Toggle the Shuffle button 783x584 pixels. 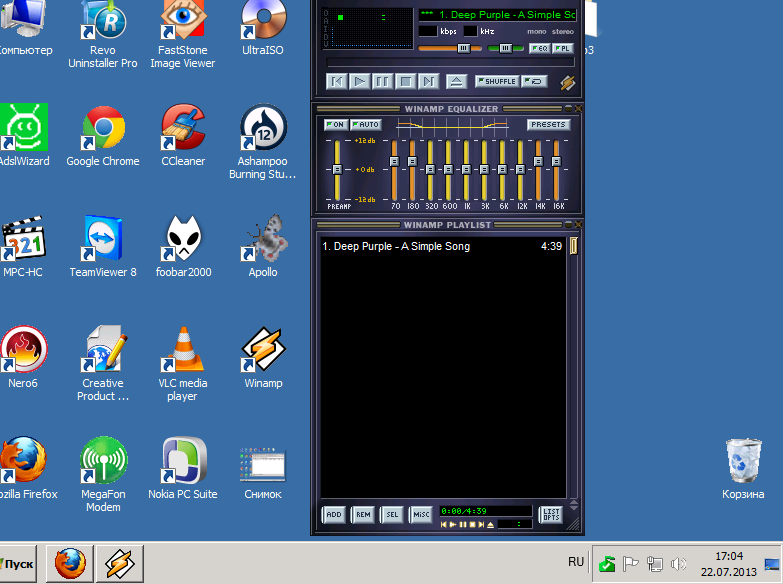pyautogui.click(x=497, y=81)
